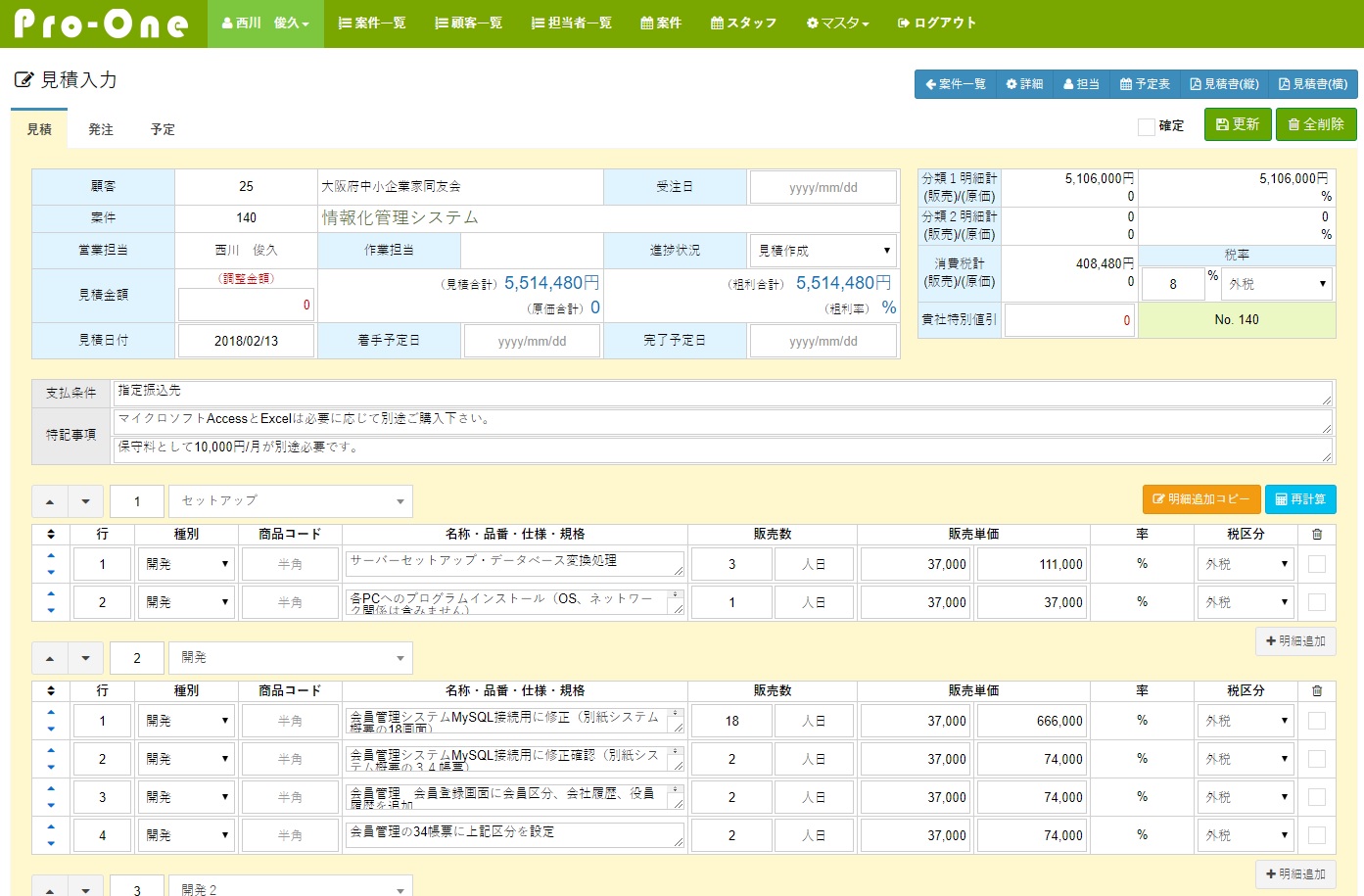Image resolution: width=1364 pixels, height=896 pixels.
Task: Check delete box for the 666,000 row
Action: point(1317,721)
